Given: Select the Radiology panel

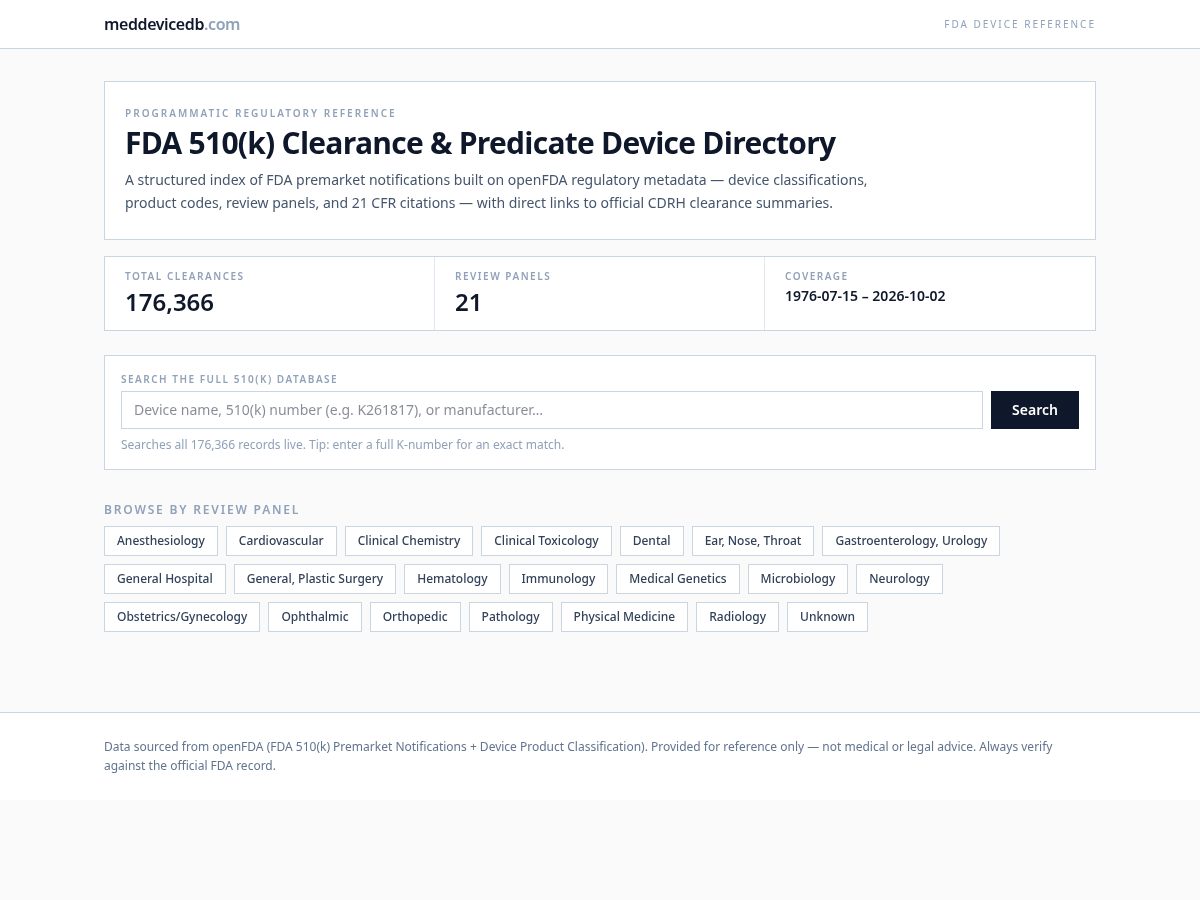Looking at the screenshot, I should (x=738, y=617).
